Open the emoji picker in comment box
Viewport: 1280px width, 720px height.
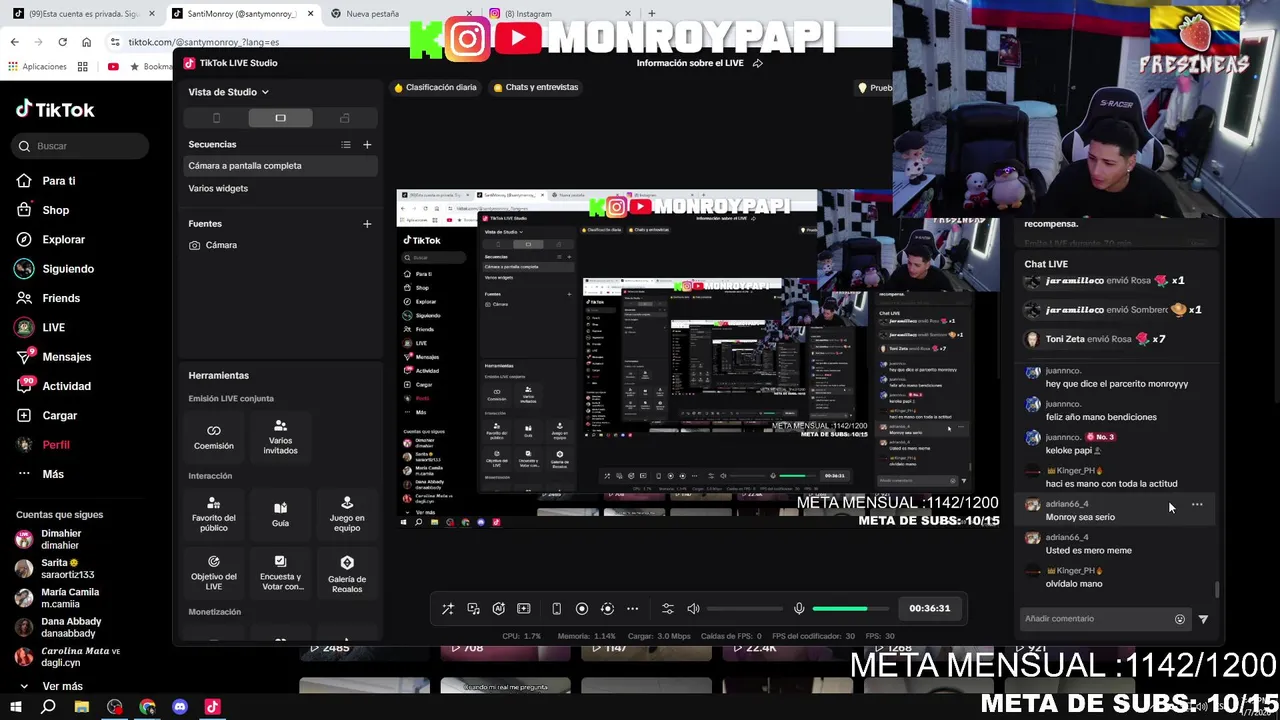[1180, 619]
